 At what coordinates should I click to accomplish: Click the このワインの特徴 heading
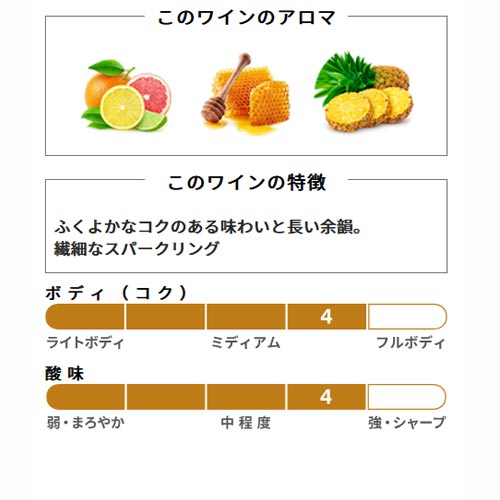(x=247, y=183)
